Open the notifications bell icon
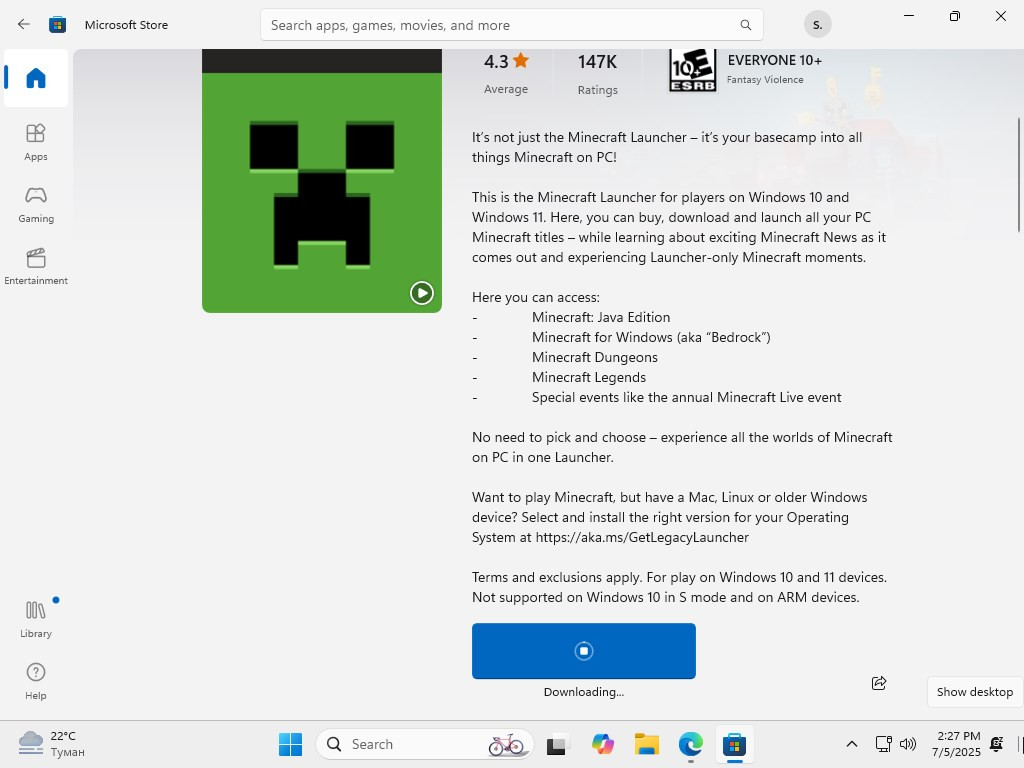The height and width of the screenshot is (768, 1024). point(997,744)
